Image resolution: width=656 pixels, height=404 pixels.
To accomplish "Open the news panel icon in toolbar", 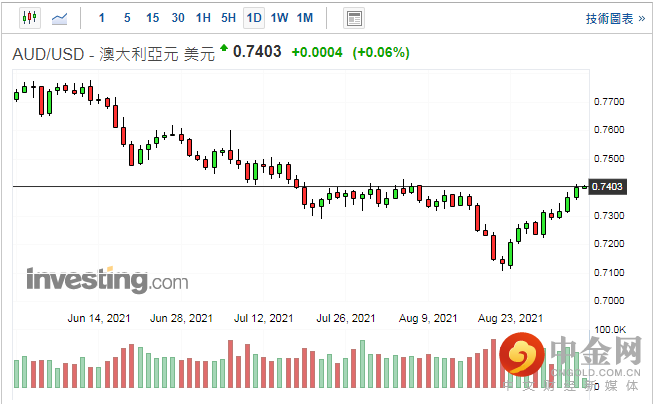I will 353,18.
